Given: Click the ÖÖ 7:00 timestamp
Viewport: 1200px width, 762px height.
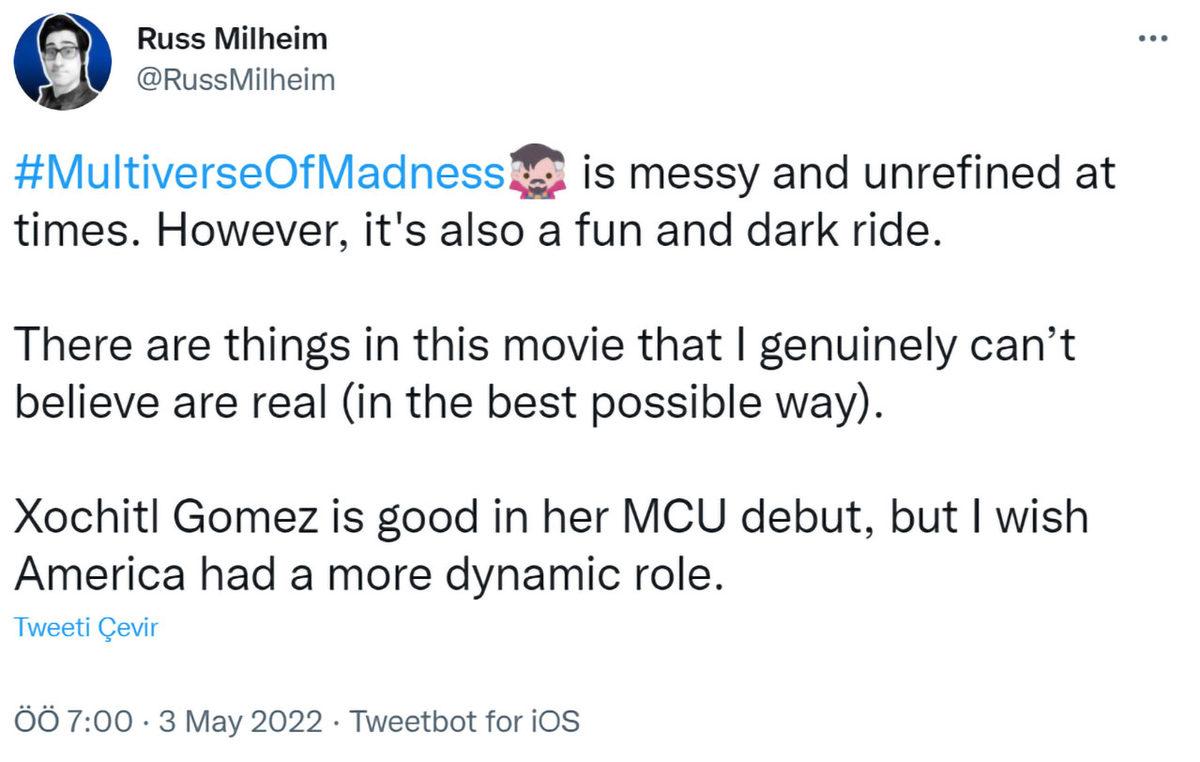Looking at the screenshot, I should click(72, 721).
